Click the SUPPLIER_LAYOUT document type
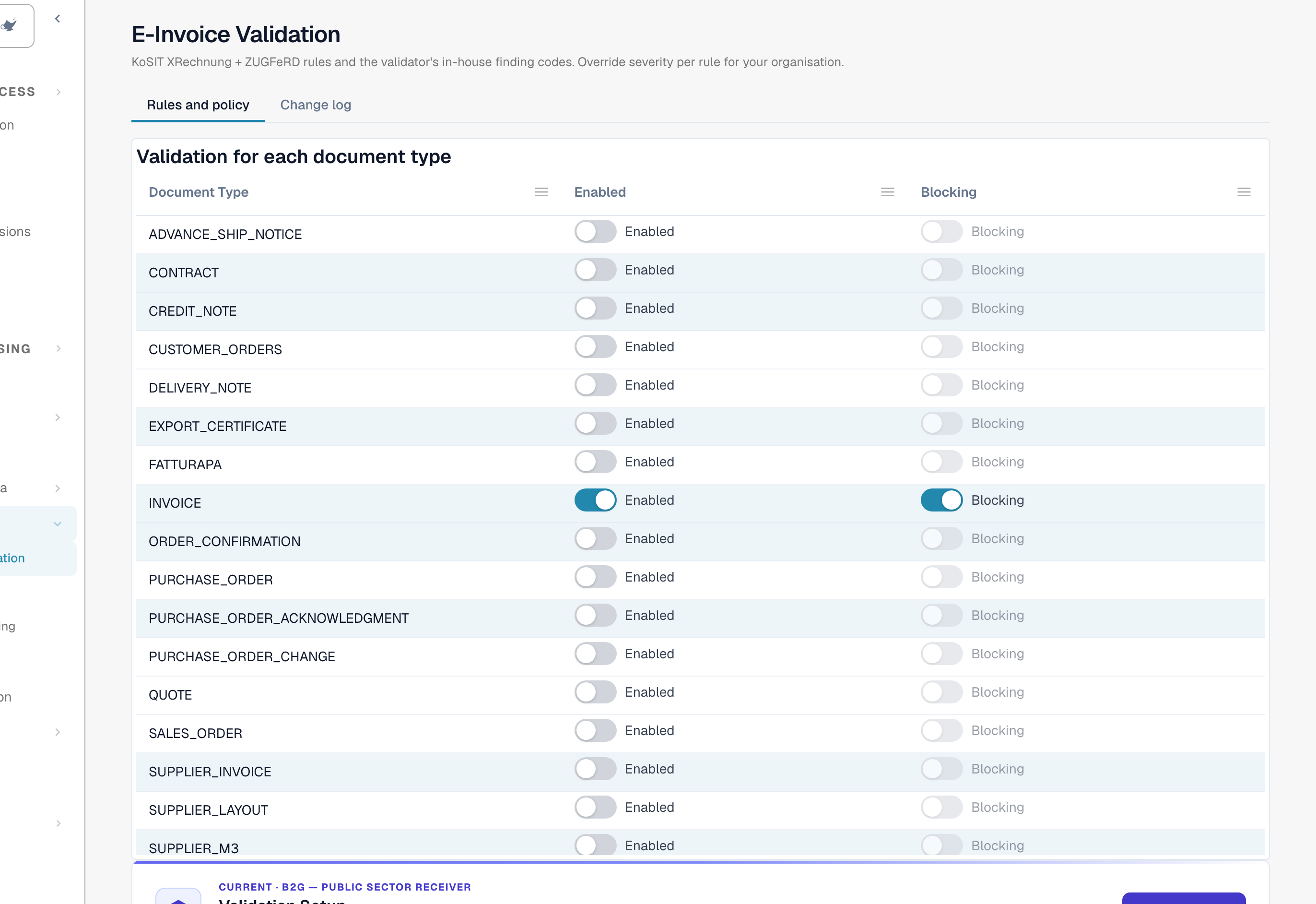This screenshot has width=1316, height=904. point(209,810)
